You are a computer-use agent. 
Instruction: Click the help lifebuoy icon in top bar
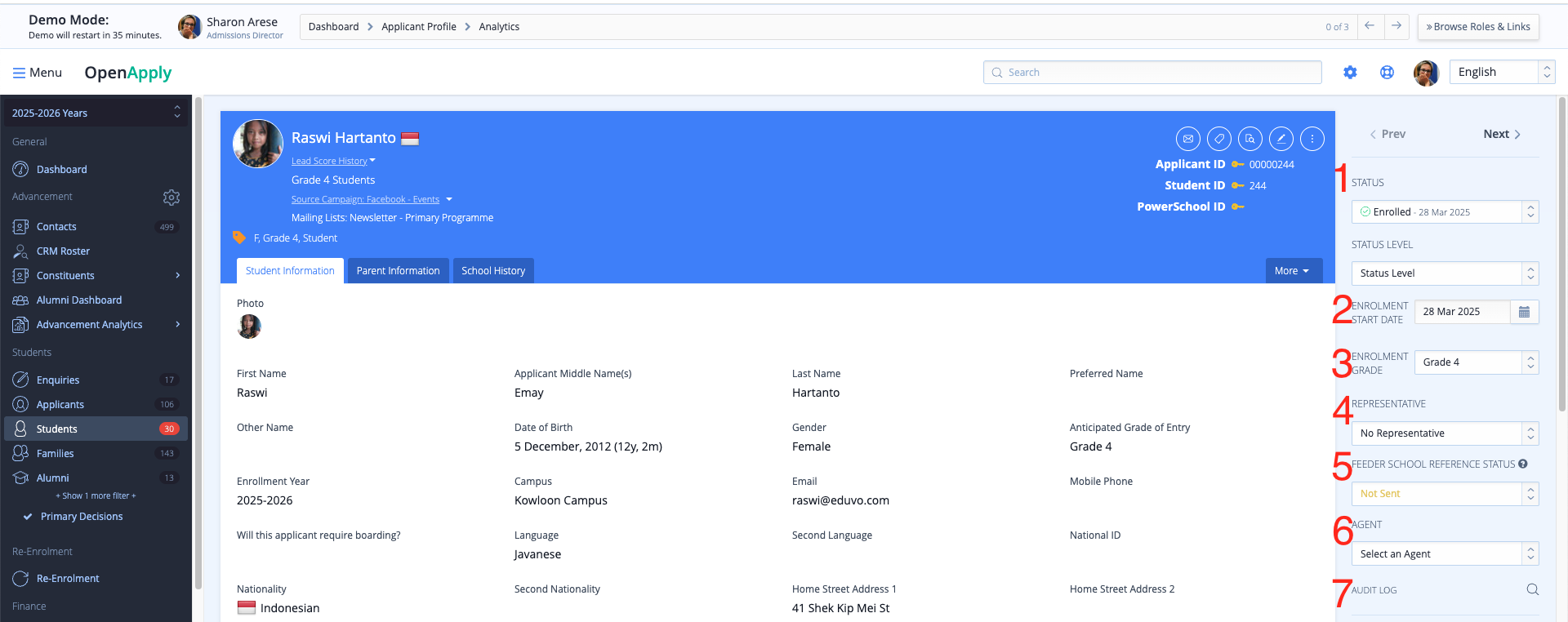click(x=1387, y=73)
